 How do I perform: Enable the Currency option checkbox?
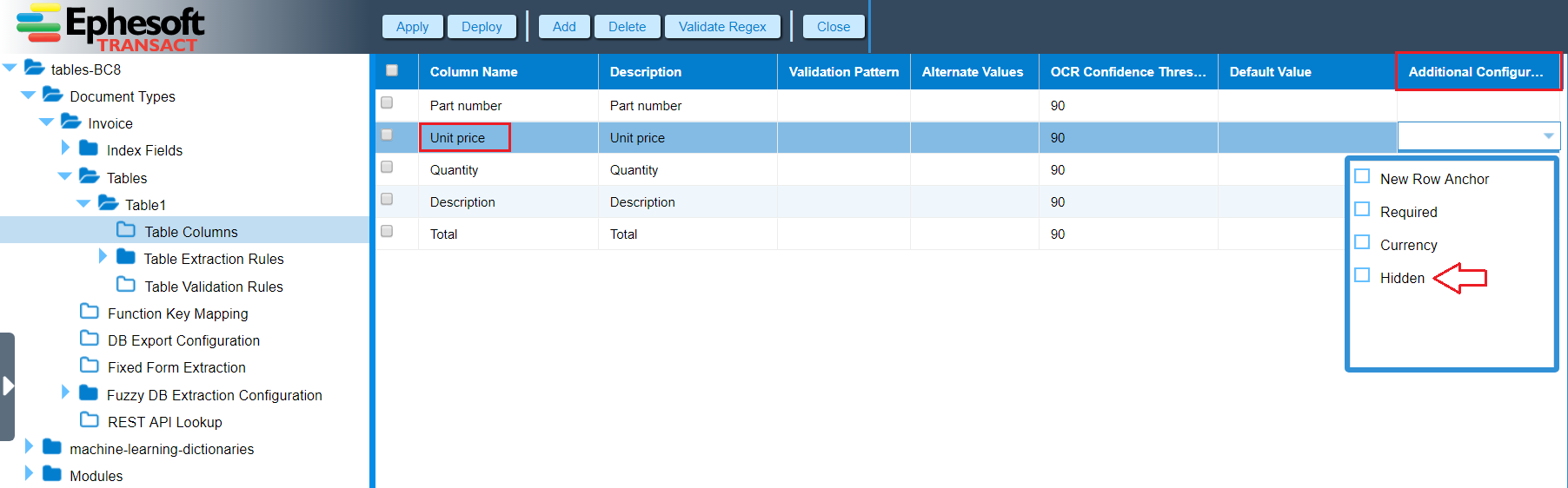(x=1362, y=242)
